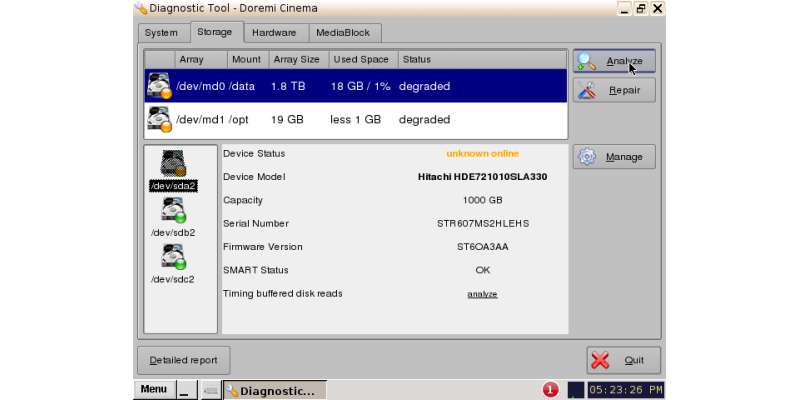Click the Device Status label
The image size is (800, 400).
point(254,154)
